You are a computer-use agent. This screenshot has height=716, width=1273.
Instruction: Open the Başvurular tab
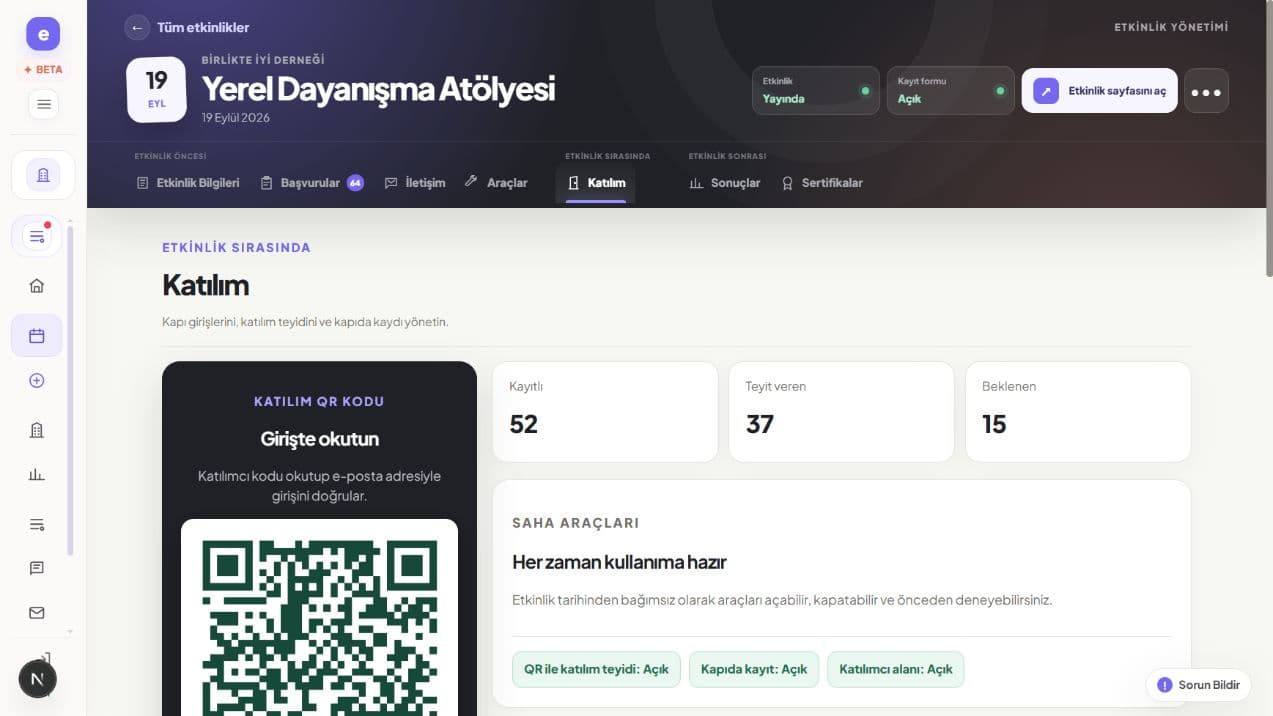click(311, 183)
